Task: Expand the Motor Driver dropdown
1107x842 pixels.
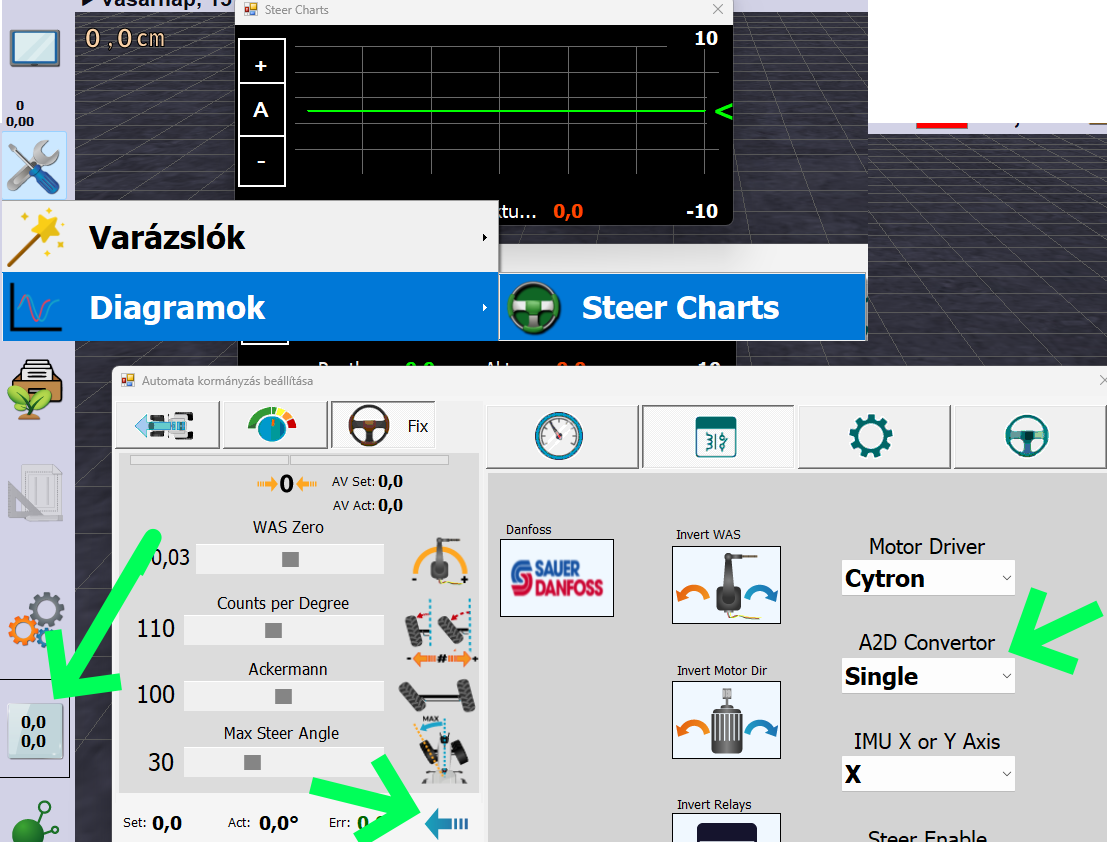Action: (928, 578)
